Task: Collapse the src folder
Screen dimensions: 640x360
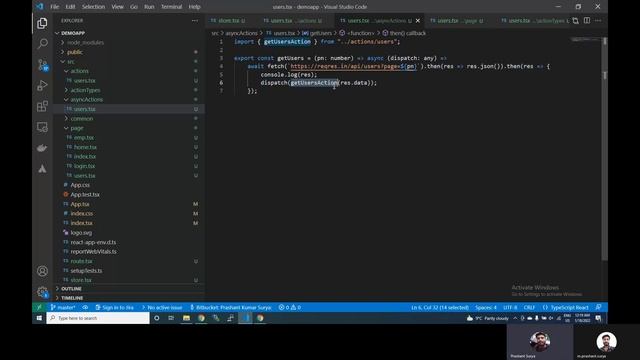Action: 130,62
